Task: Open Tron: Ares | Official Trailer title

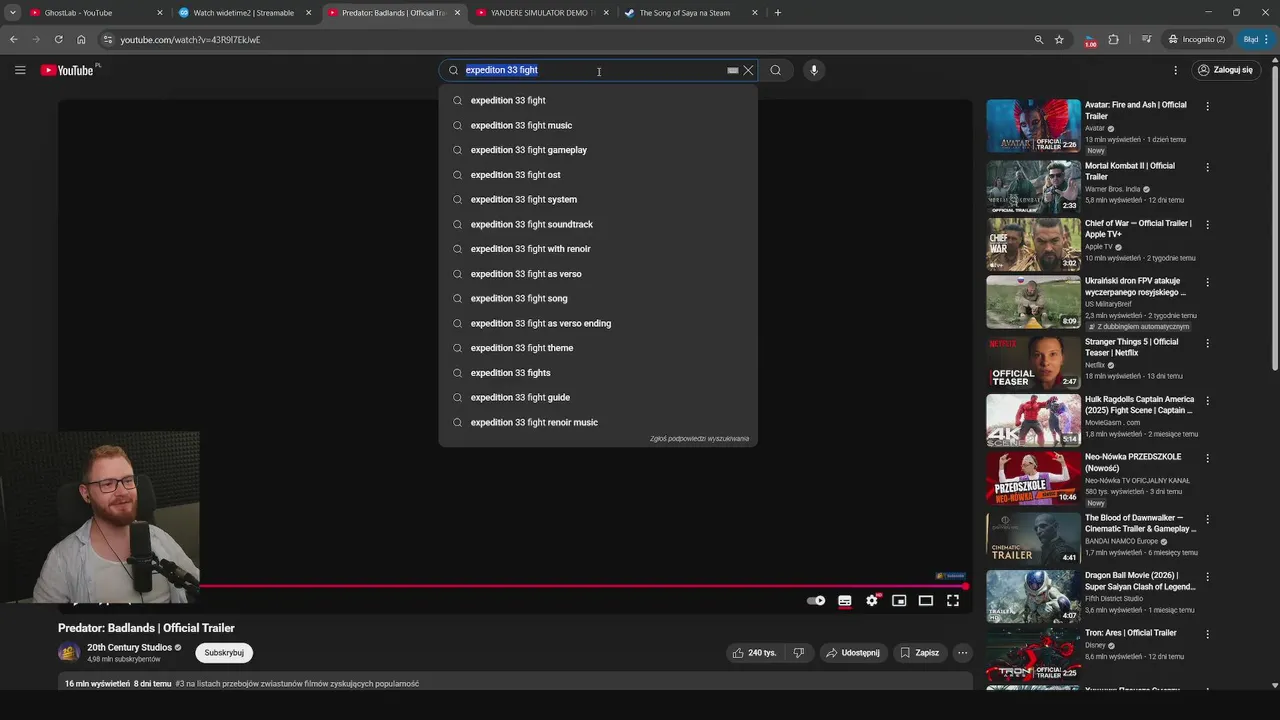Action: point(1131,633)
